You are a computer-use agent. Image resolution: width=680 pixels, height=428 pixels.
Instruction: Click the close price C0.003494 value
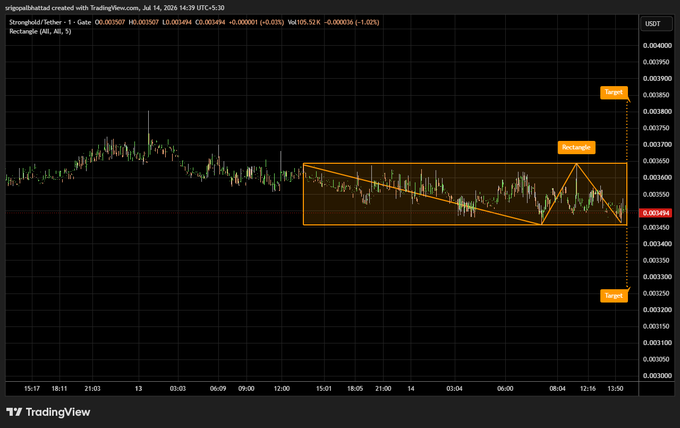[210, 22]
